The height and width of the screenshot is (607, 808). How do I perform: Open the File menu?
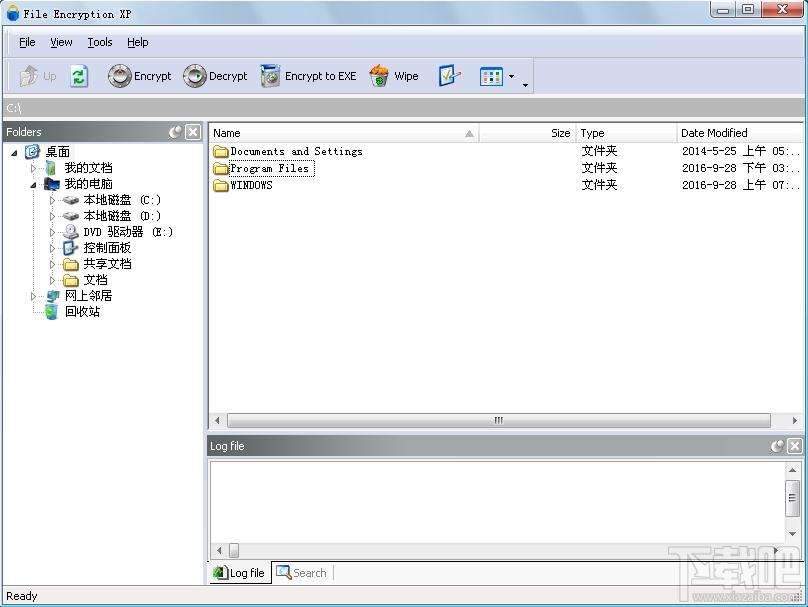point(27,42)
